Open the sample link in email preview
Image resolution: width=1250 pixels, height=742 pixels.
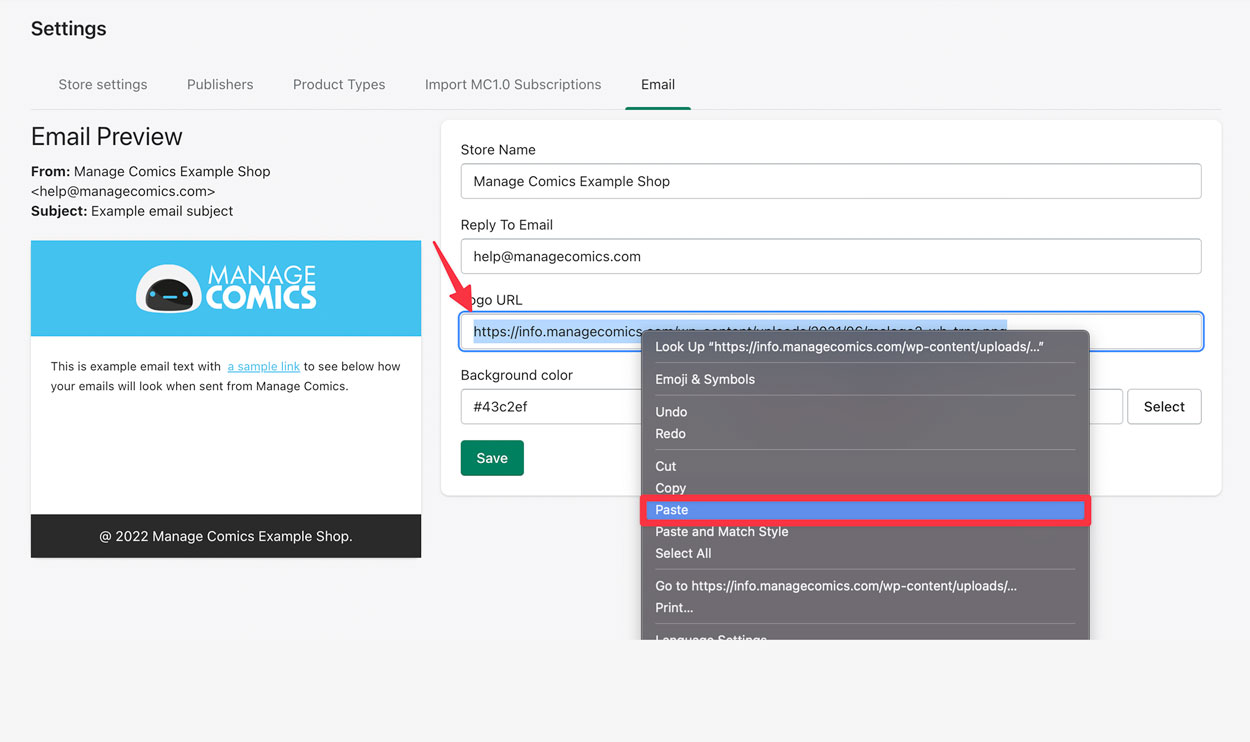point(264,367)
